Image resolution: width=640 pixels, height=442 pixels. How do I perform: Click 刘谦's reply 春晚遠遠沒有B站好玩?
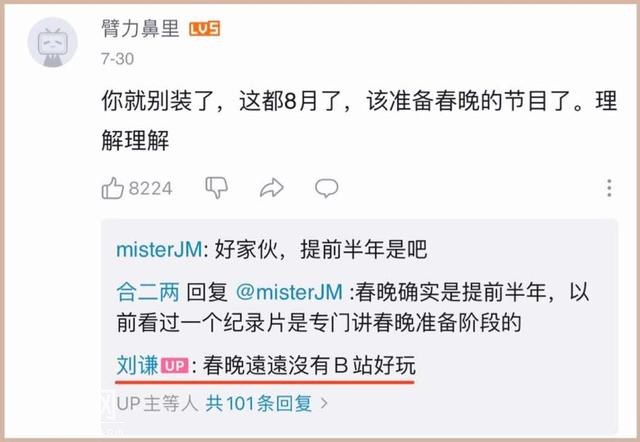309,365
